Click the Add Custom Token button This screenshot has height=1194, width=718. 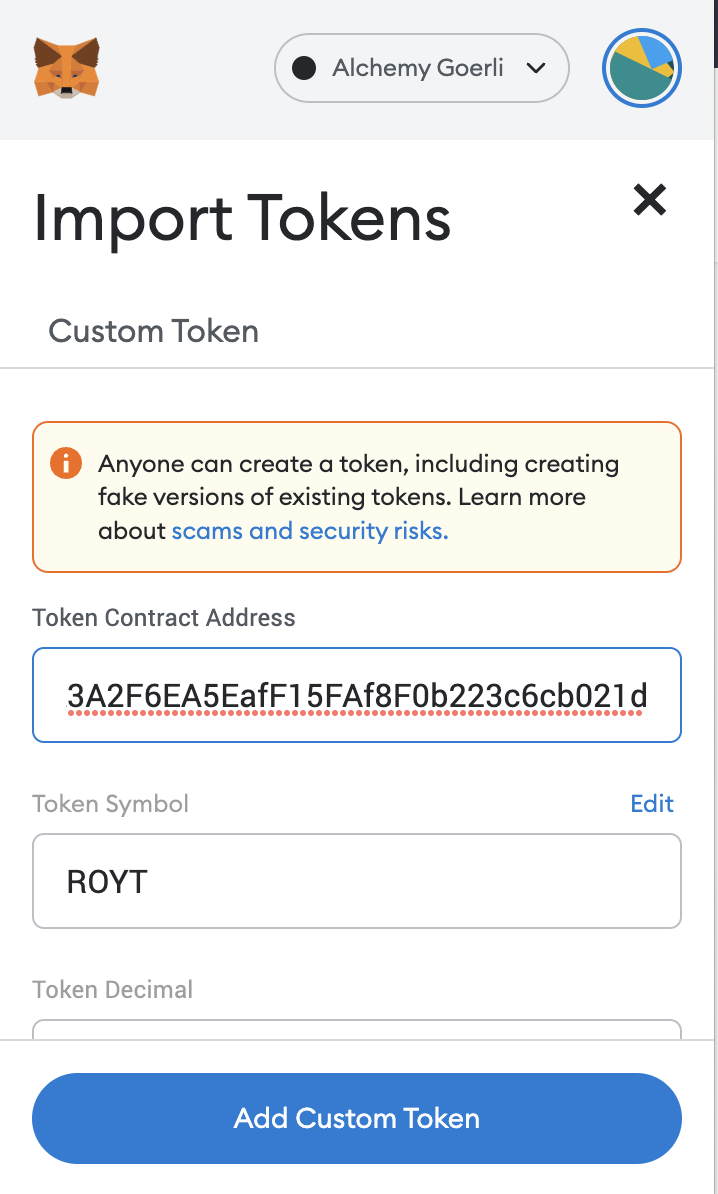(356, 1118)
